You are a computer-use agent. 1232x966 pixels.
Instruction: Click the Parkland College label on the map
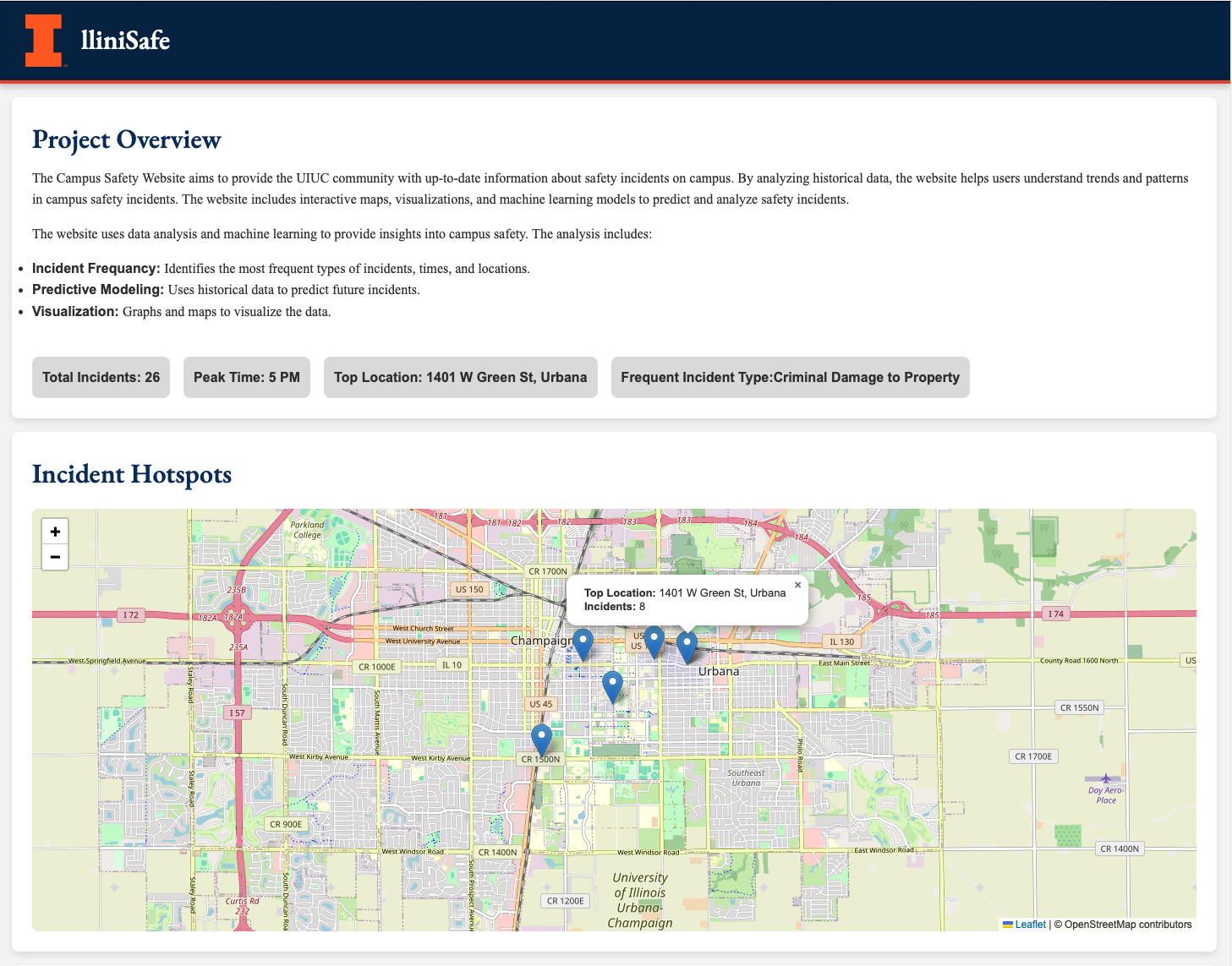[x=307, y=530]
